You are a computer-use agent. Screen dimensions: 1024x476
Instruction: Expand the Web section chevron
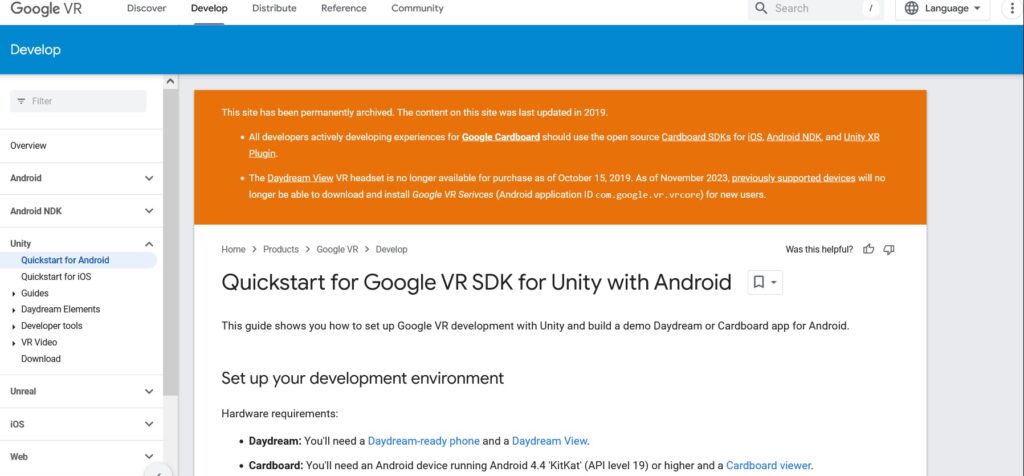click(149, 457)
